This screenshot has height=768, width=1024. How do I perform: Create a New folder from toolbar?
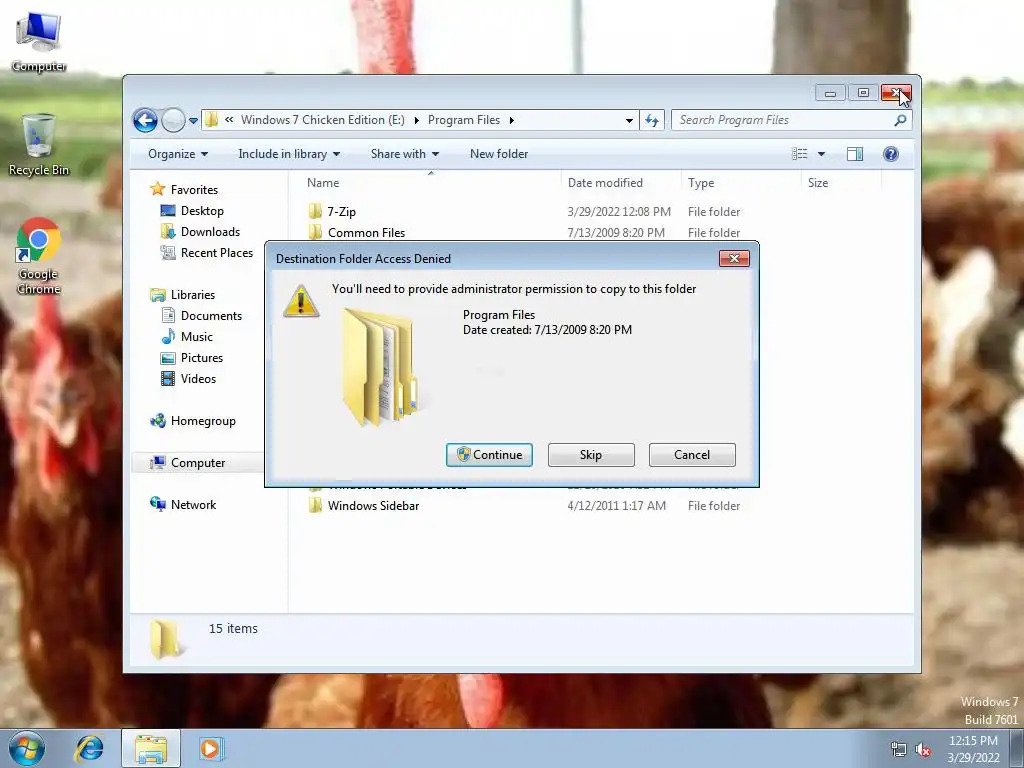coord(499,154)
